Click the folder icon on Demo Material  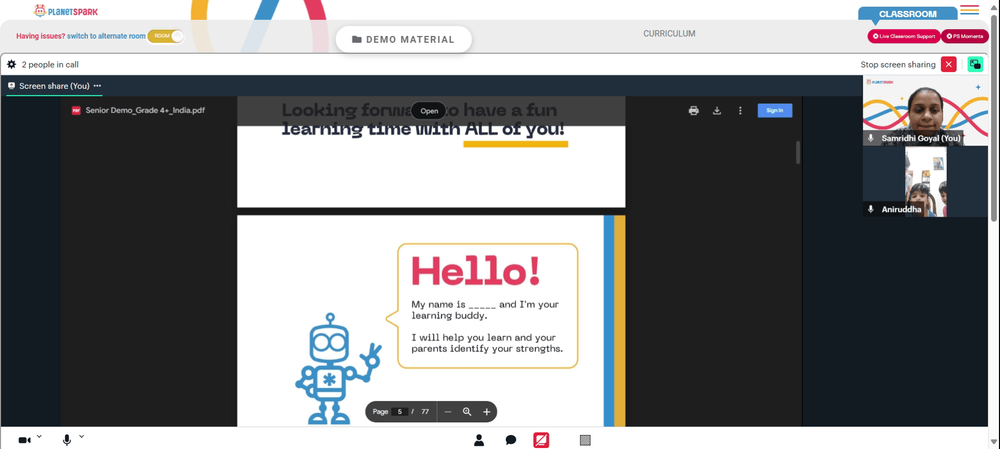(357, 40)
